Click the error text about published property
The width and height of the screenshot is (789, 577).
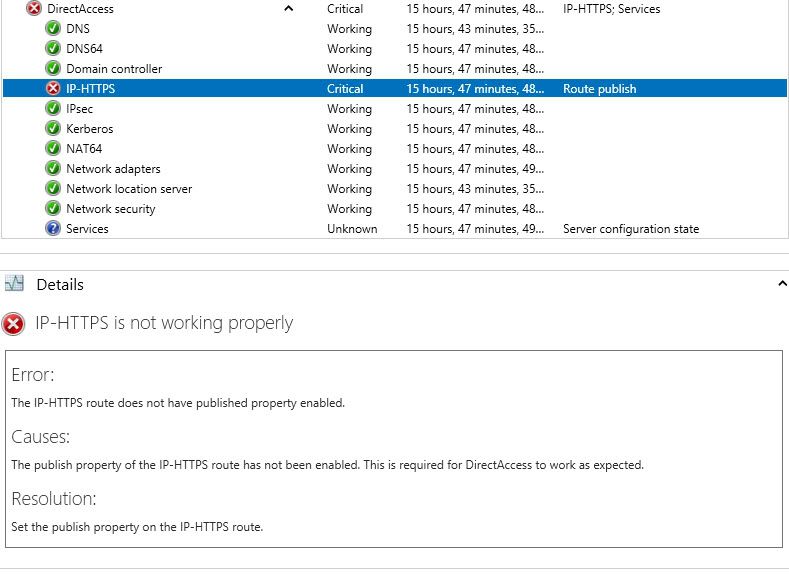tap(178, 403)
